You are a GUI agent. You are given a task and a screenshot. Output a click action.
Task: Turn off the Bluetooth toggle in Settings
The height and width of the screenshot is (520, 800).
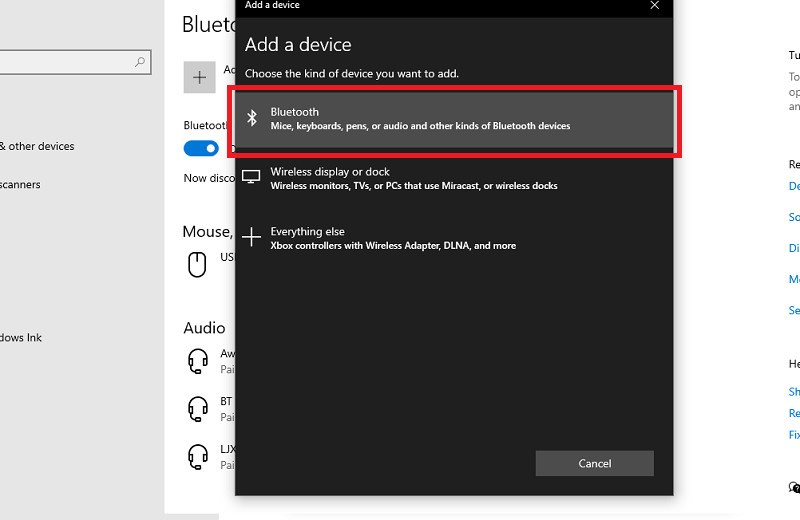tap(201, 148)
